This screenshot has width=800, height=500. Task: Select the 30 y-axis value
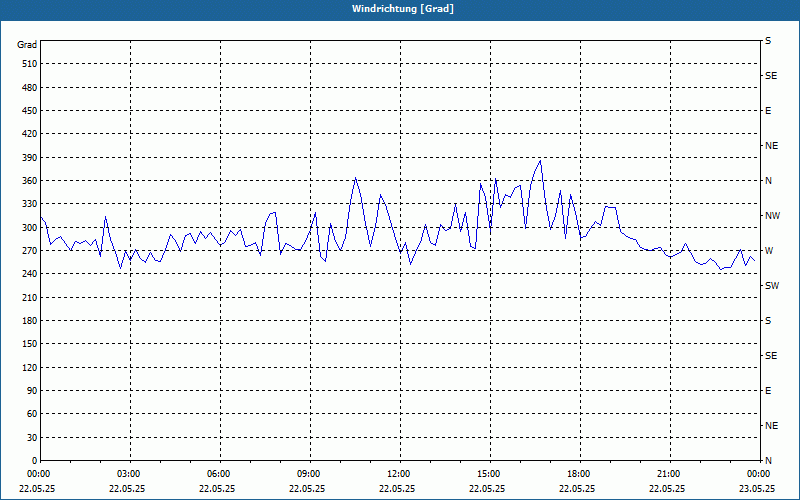coord(32,438)
